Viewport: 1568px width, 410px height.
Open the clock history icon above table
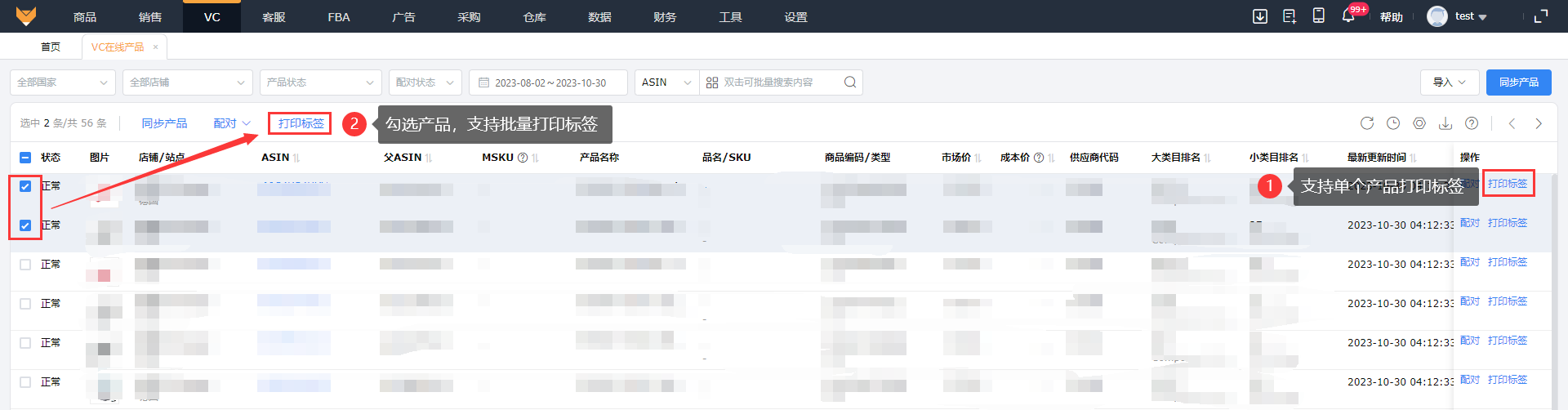1393,123
